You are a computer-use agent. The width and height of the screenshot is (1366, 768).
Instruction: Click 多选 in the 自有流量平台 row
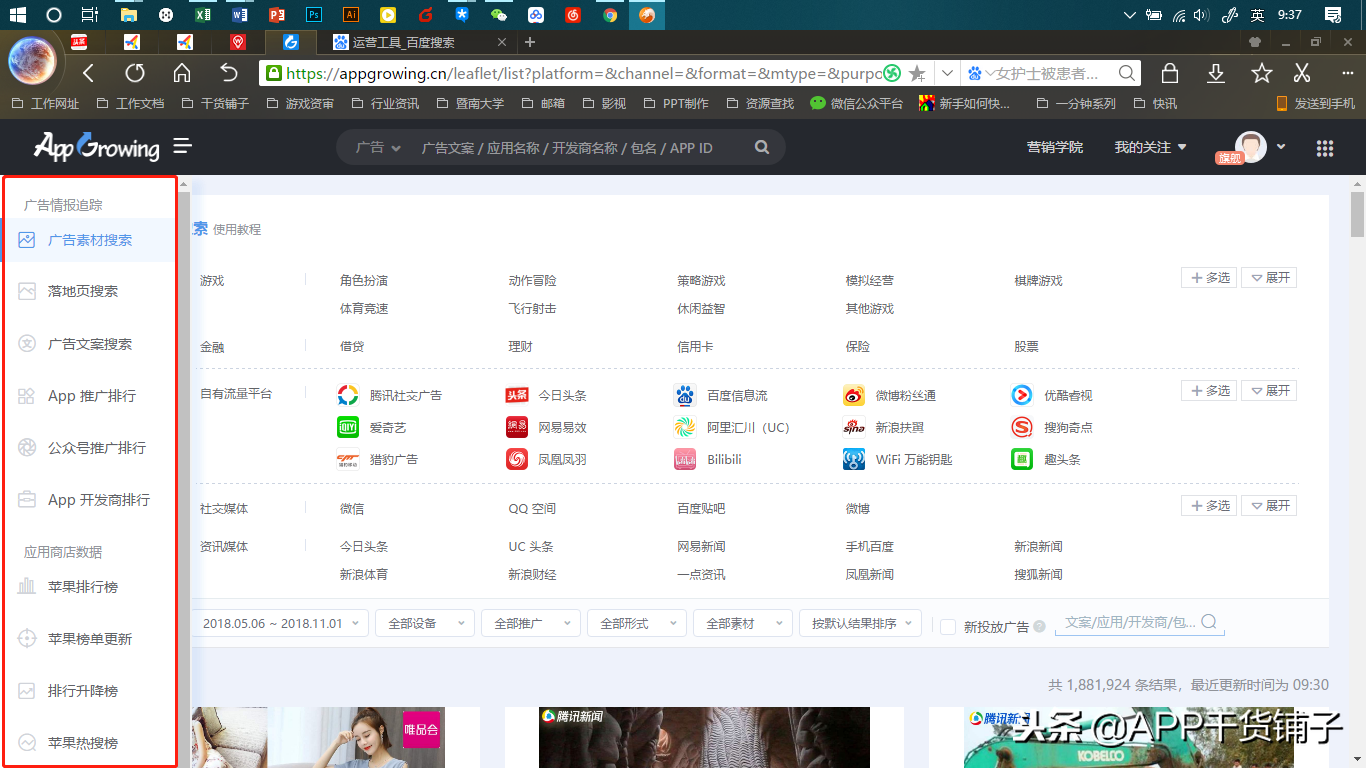pyautogui.click(x=1209, y=391)
